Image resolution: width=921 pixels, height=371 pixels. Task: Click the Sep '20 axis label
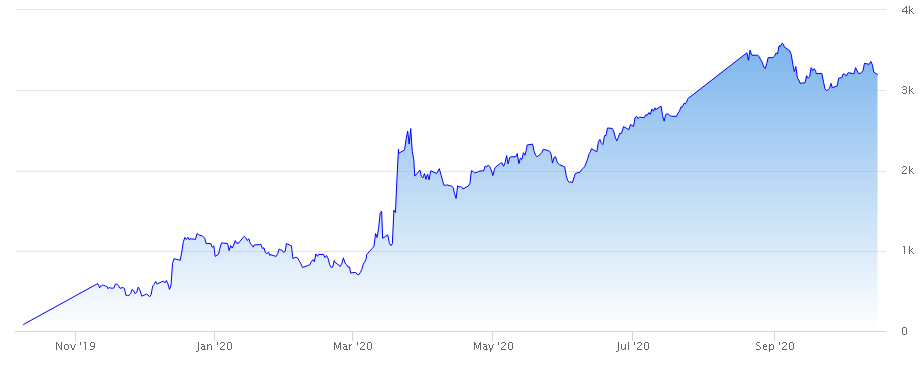774,346
